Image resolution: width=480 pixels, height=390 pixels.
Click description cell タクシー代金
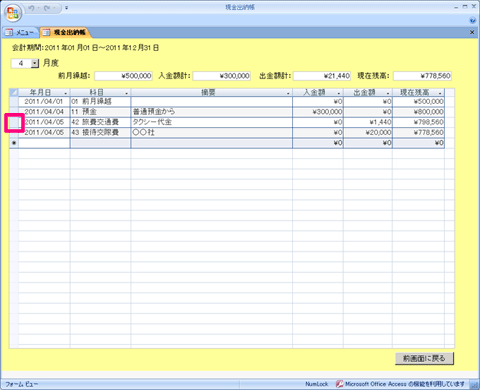tap(212, 122)
